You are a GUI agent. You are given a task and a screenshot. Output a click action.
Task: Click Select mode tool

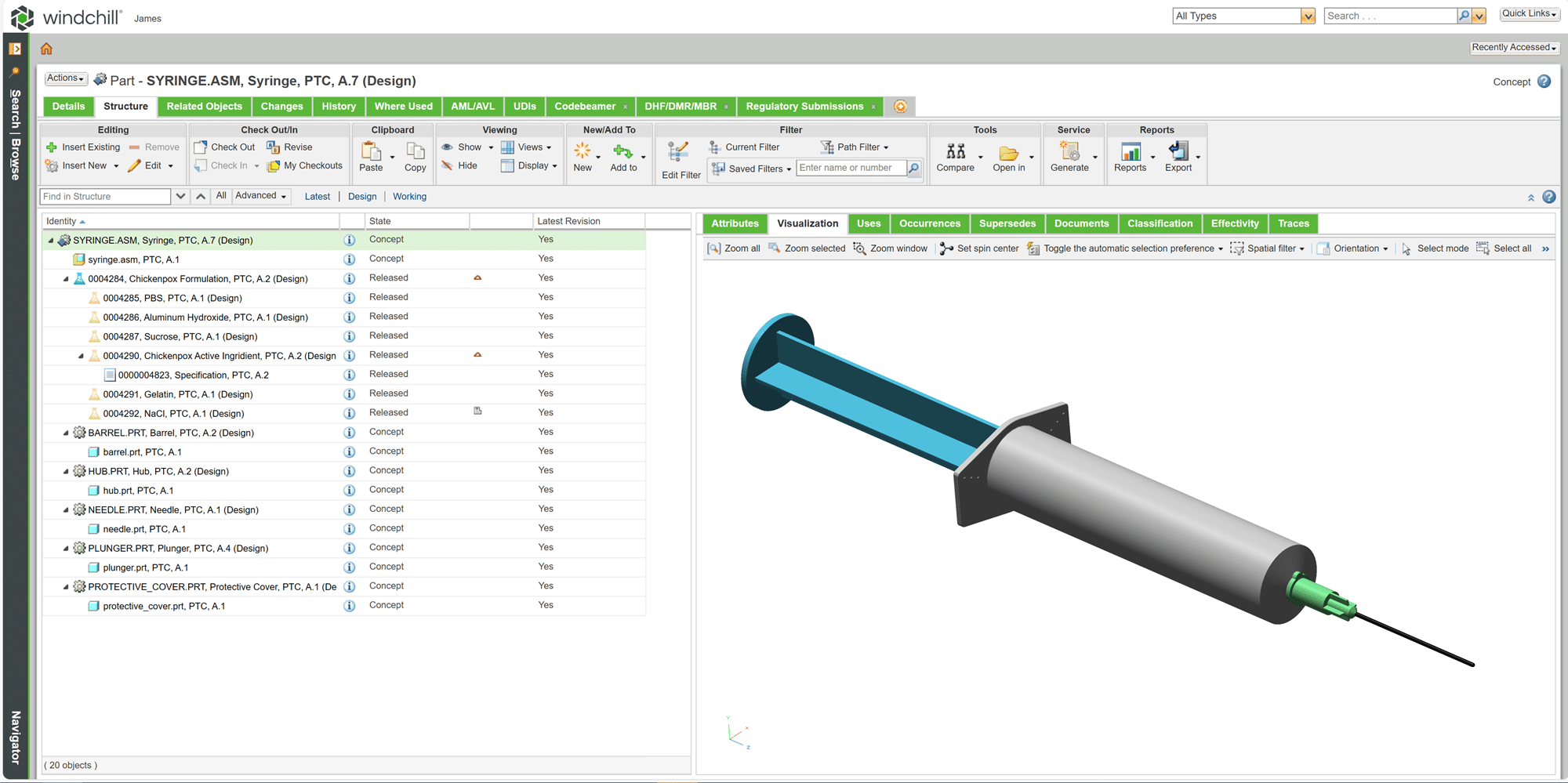pos(1436,248)
